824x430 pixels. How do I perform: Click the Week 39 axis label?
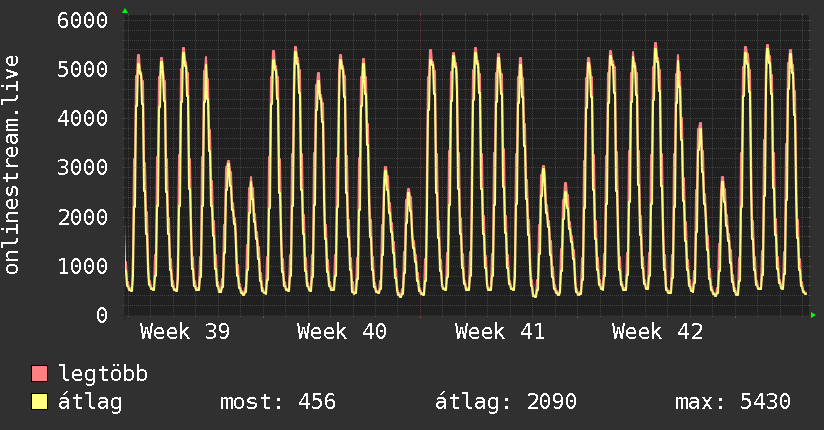[185, 332]
